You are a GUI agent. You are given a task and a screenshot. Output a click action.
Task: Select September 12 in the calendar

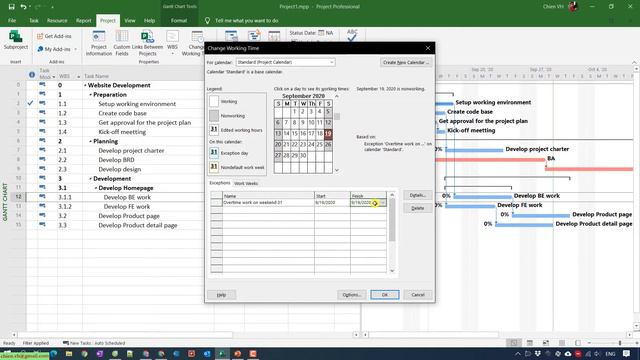(x=328, y=122)
